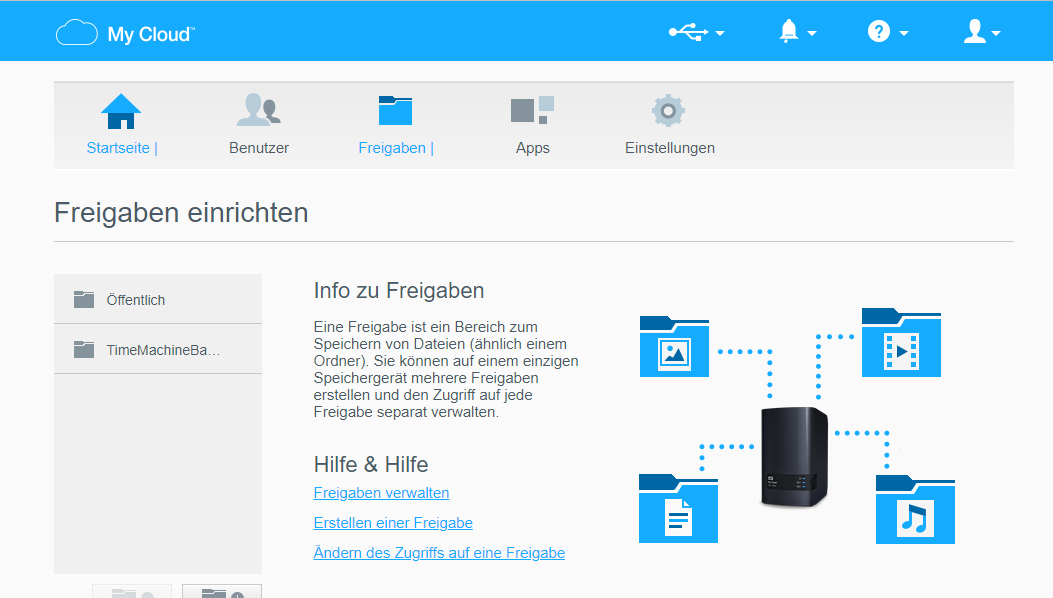
Task: Open the Freigaben verwalten help link
Action: coord(381,493)
